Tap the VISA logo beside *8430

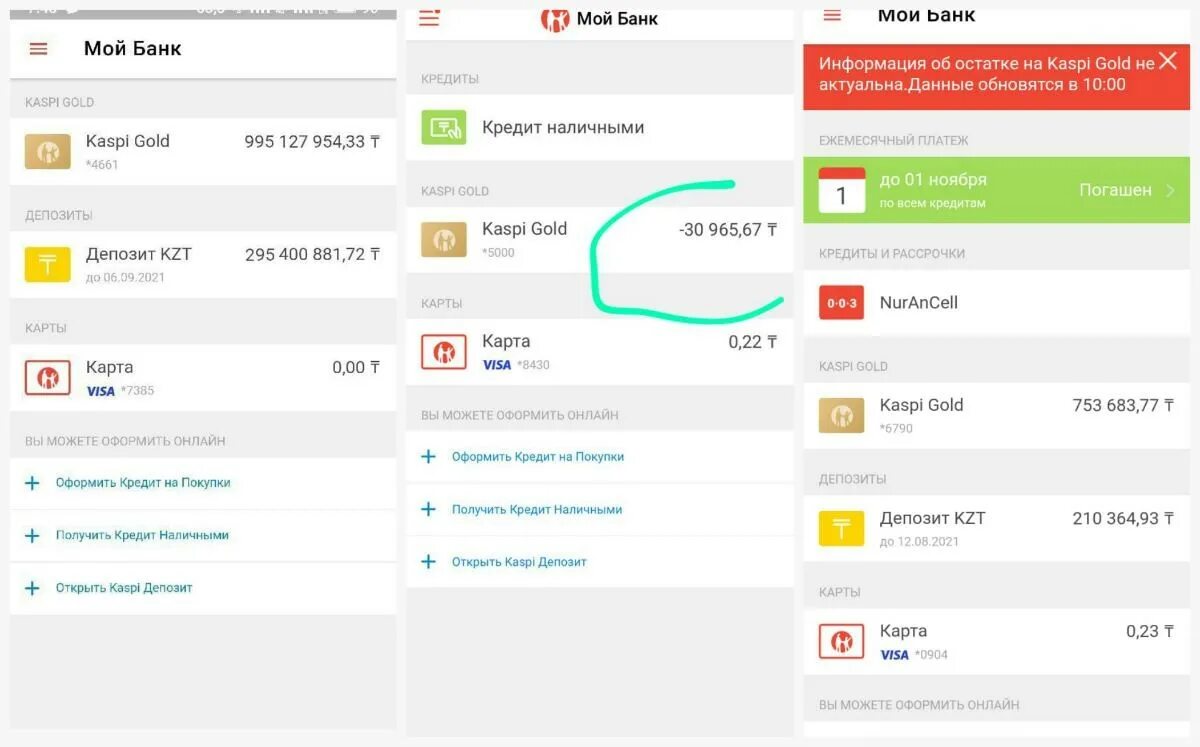497,365
